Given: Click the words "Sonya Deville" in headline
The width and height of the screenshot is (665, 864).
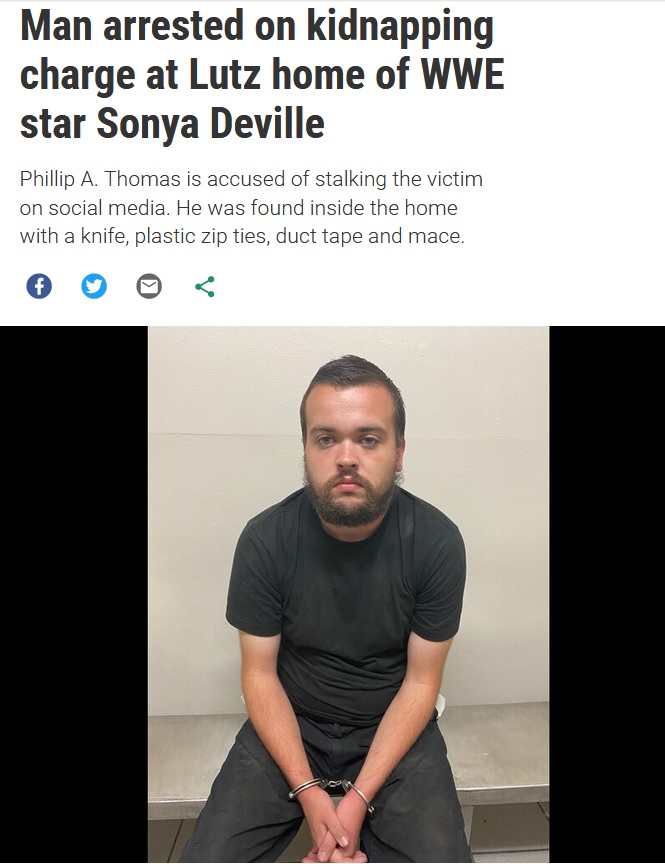Looking at the screenshot, I should (210, 123).
